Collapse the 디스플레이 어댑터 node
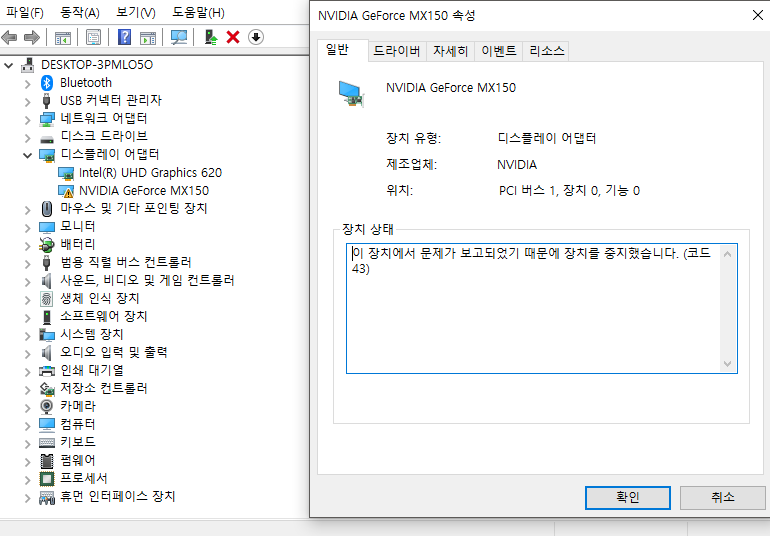This screenshot has height=536, width=770. pos(28,155)
